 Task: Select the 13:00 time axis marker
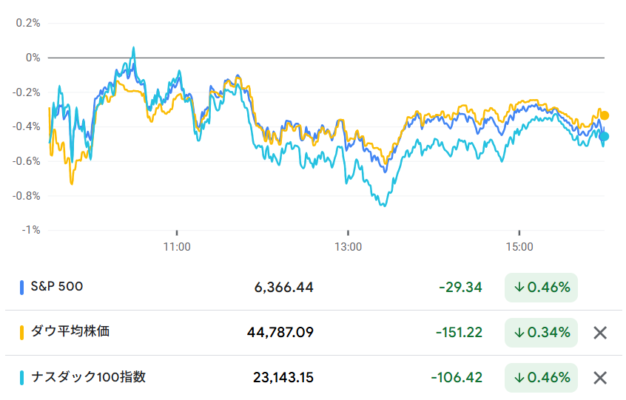pos(348,247)
